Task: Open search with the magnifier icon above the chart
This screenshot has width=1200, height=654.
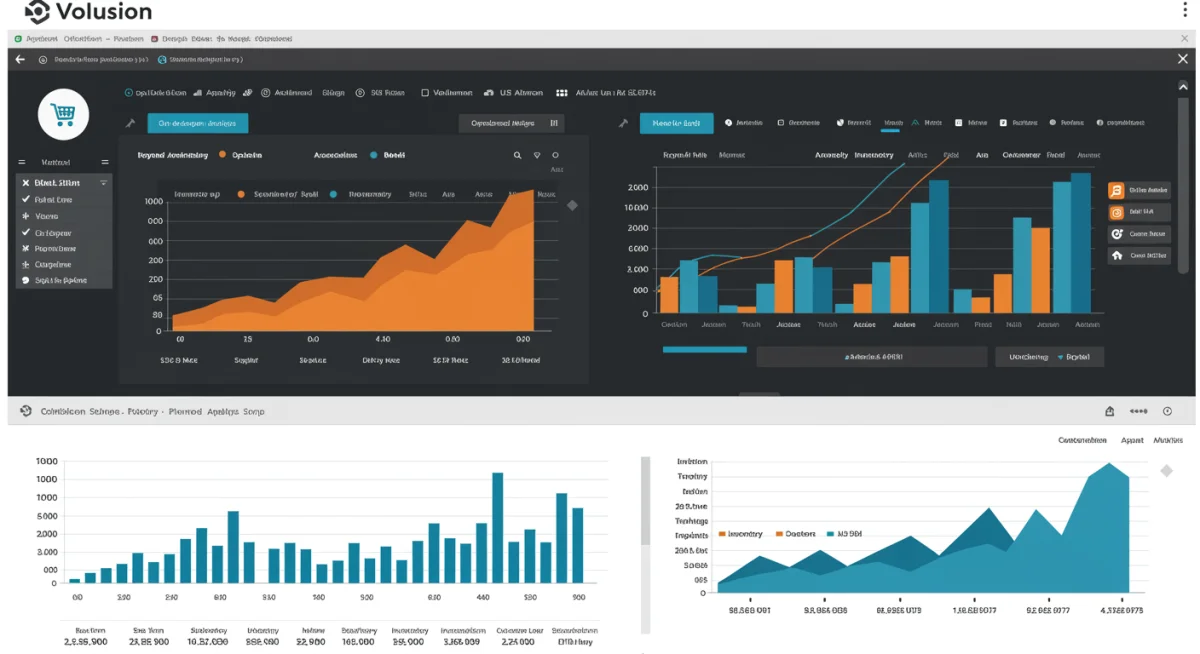Action: point(517,156)
